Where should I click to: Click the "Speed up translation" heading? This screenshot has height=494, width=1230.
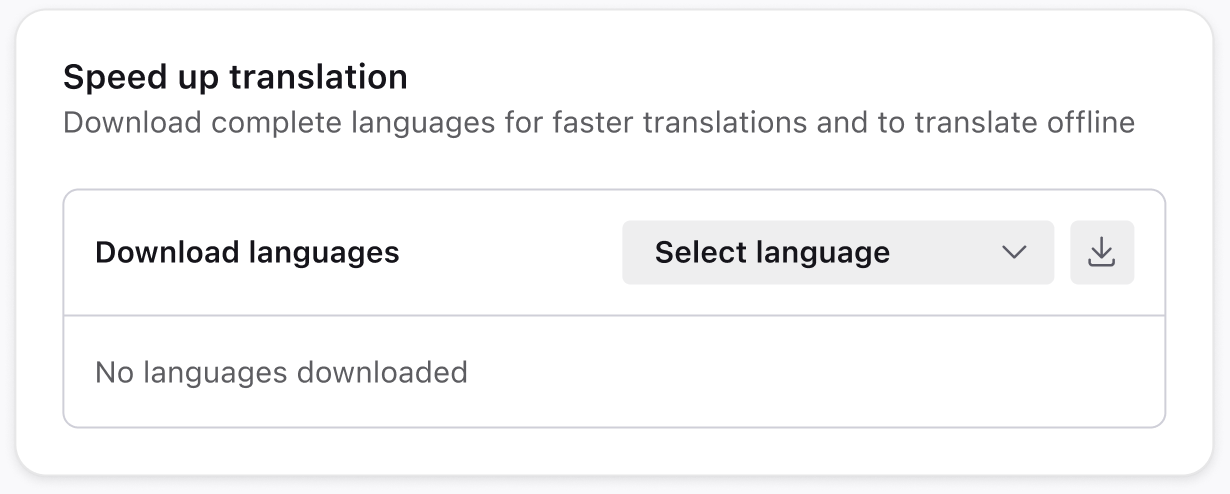(235, 77)
